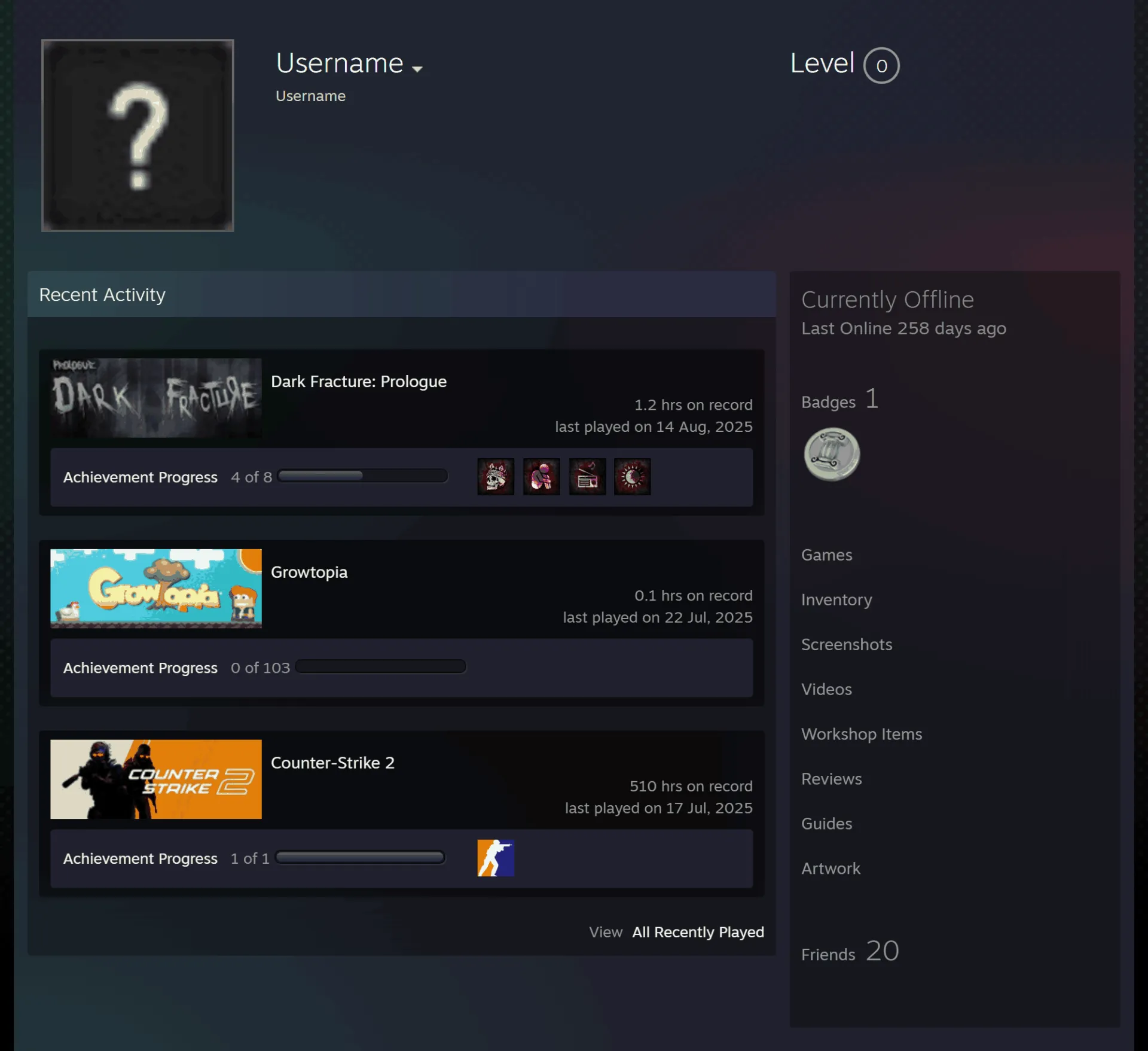View the skull achievement icon for Dark Fracture

click(x=495, y=477)
